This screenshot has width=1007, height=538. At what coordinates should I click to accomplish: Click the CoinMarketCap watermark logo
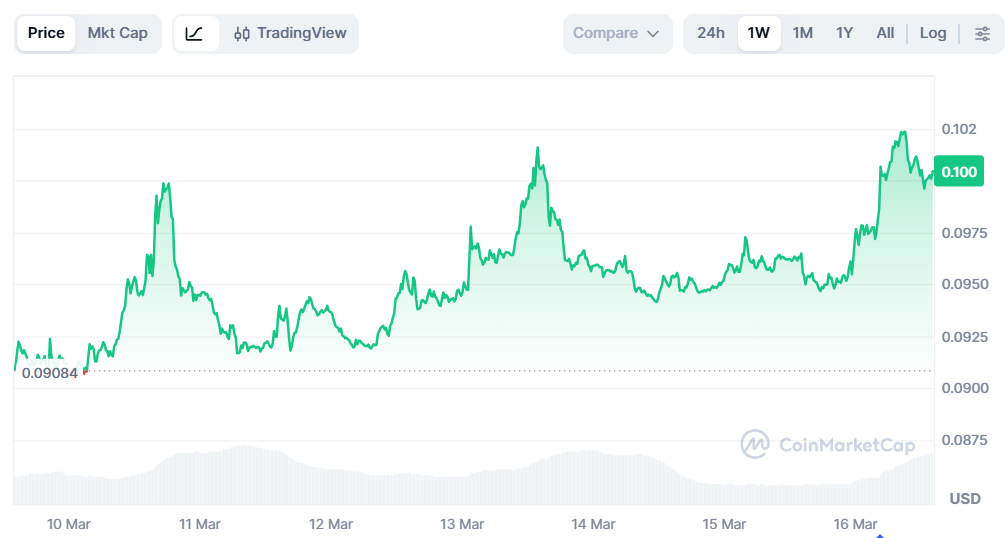click(828, 444)
